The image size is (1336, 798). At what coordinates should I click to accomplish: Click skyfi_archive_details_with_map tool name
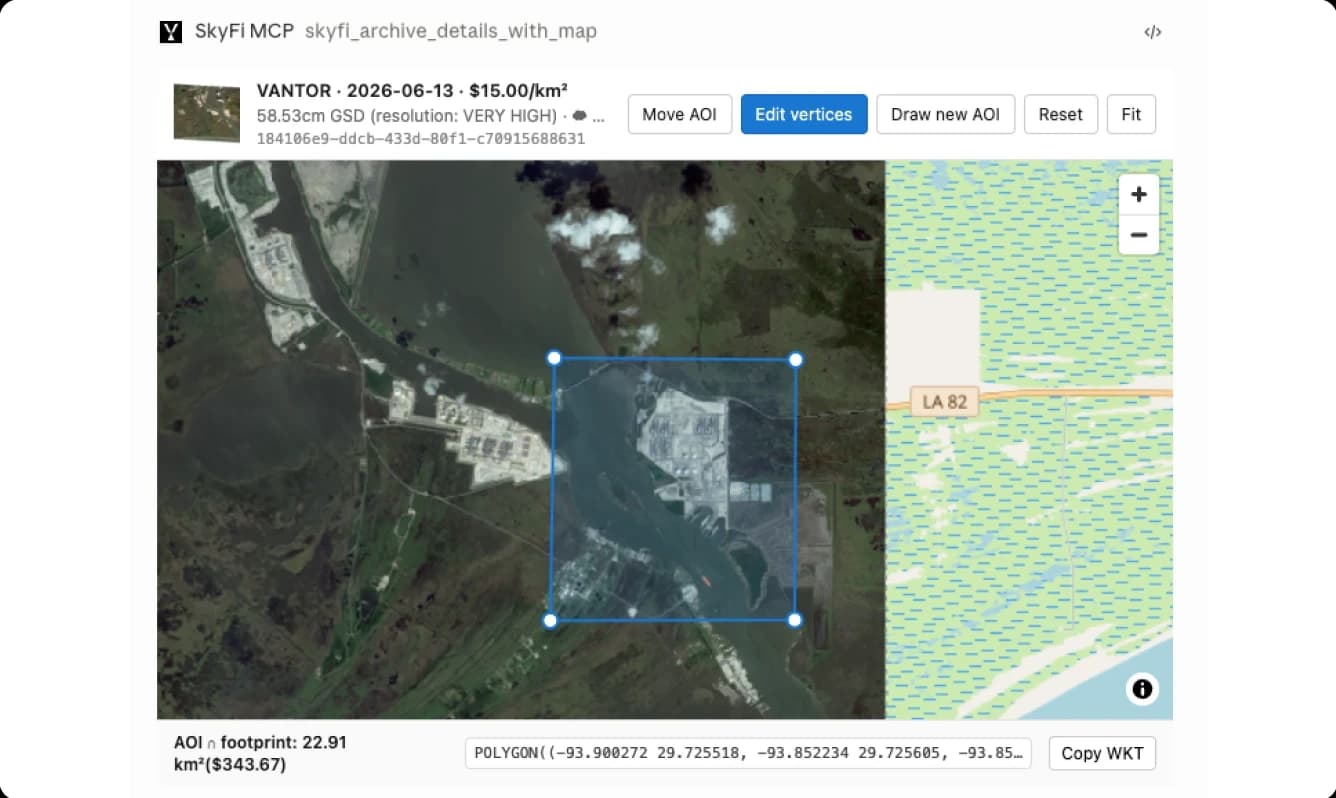(x=451, y=31)
